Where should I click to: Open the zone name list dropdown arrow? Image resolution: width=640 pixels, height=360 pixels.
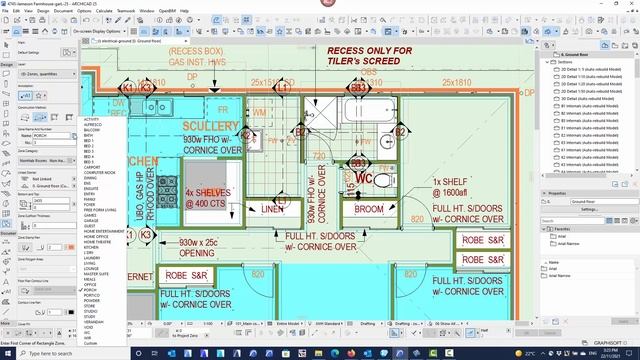point(74,136)
